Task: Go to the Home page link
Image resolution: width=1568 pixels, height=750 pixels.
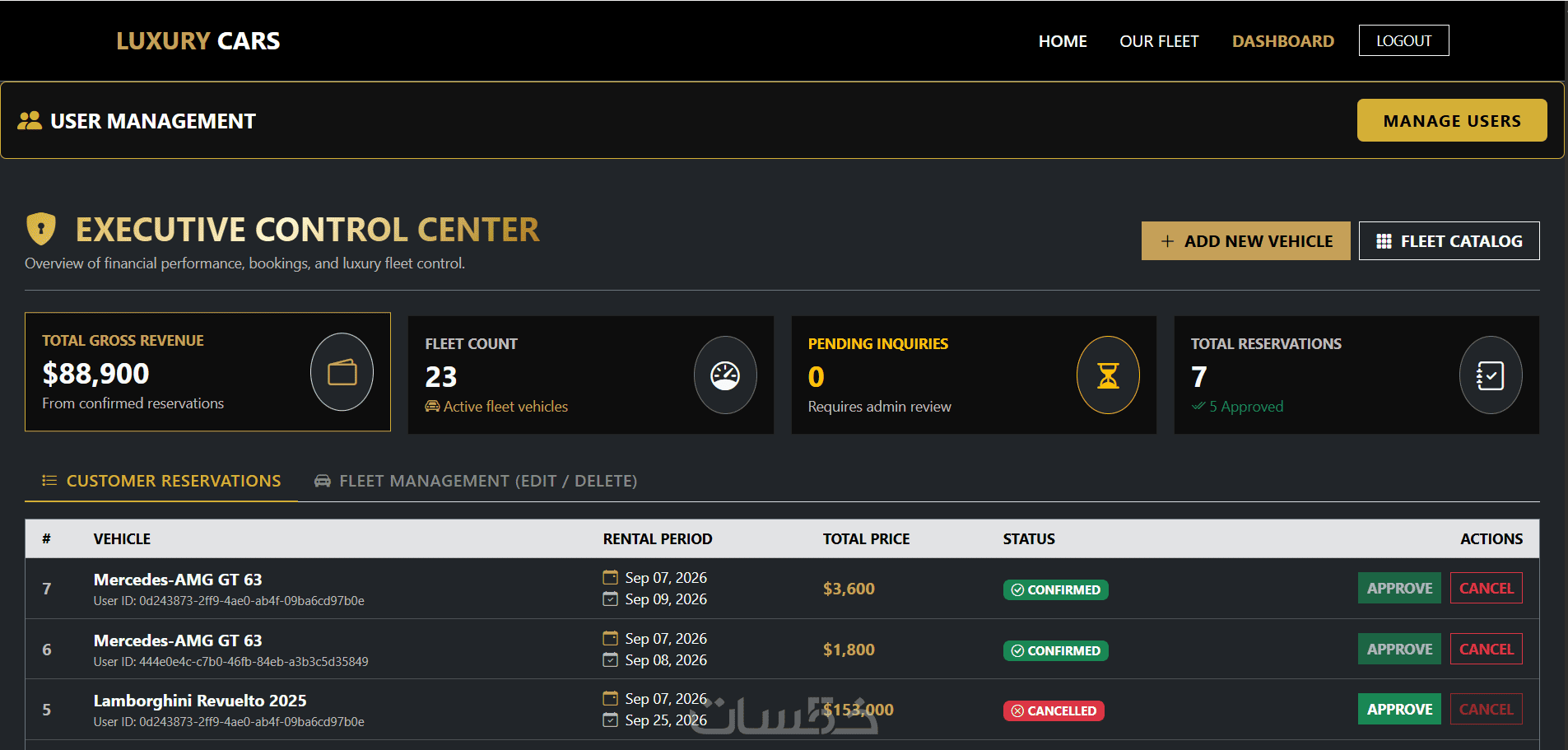Action: (1063, 41)
